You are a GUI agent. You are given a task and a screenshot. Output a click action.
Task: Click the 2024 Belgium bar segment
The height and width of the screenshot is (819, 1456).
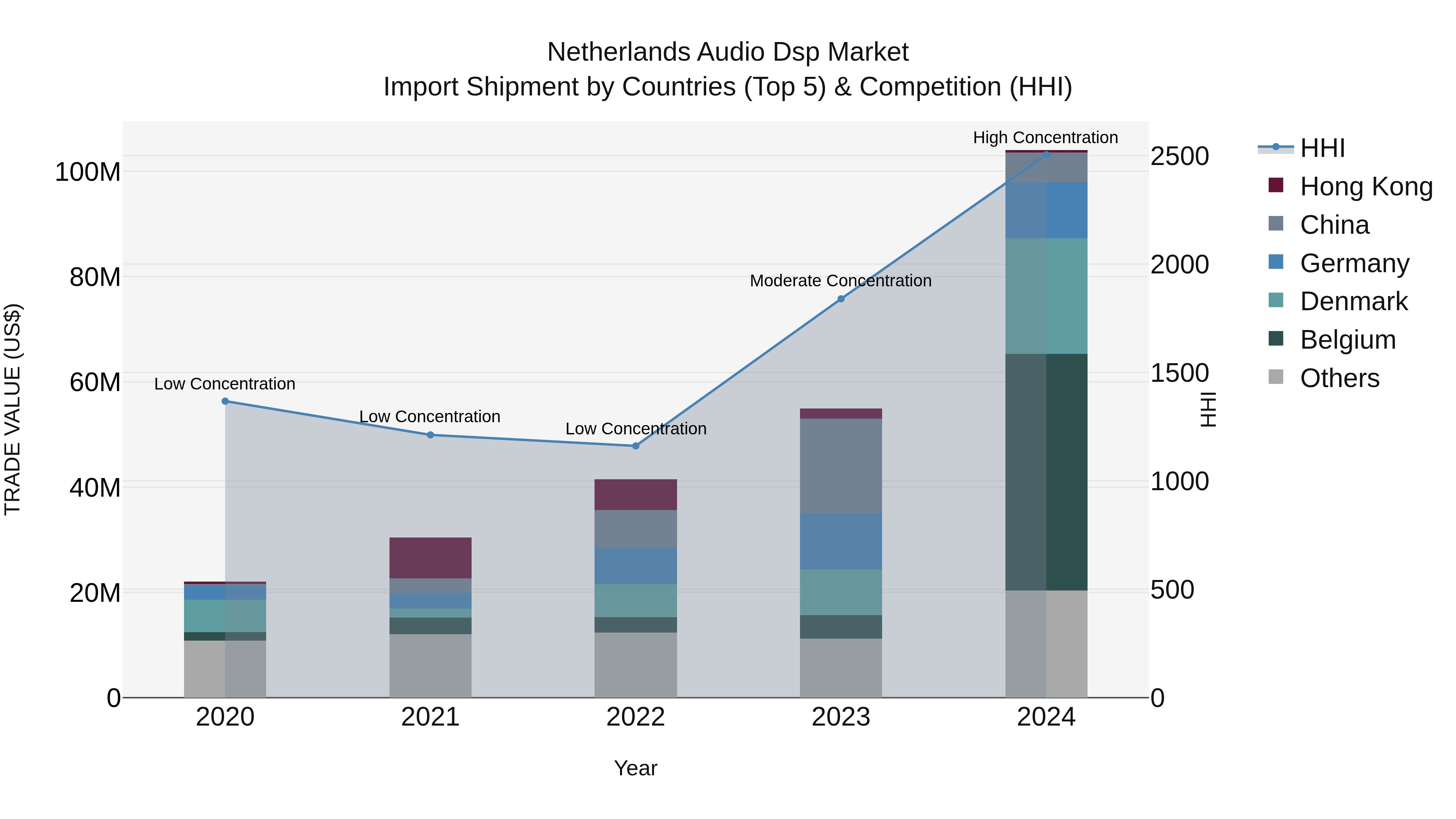click(1046, 472)
